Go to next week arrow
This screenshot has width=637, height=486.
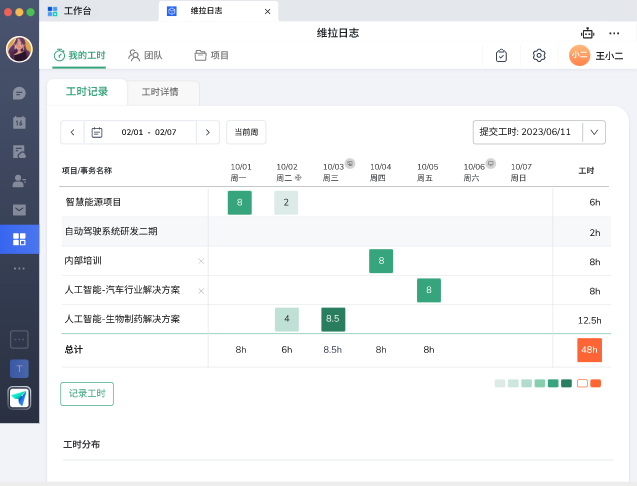208,132
